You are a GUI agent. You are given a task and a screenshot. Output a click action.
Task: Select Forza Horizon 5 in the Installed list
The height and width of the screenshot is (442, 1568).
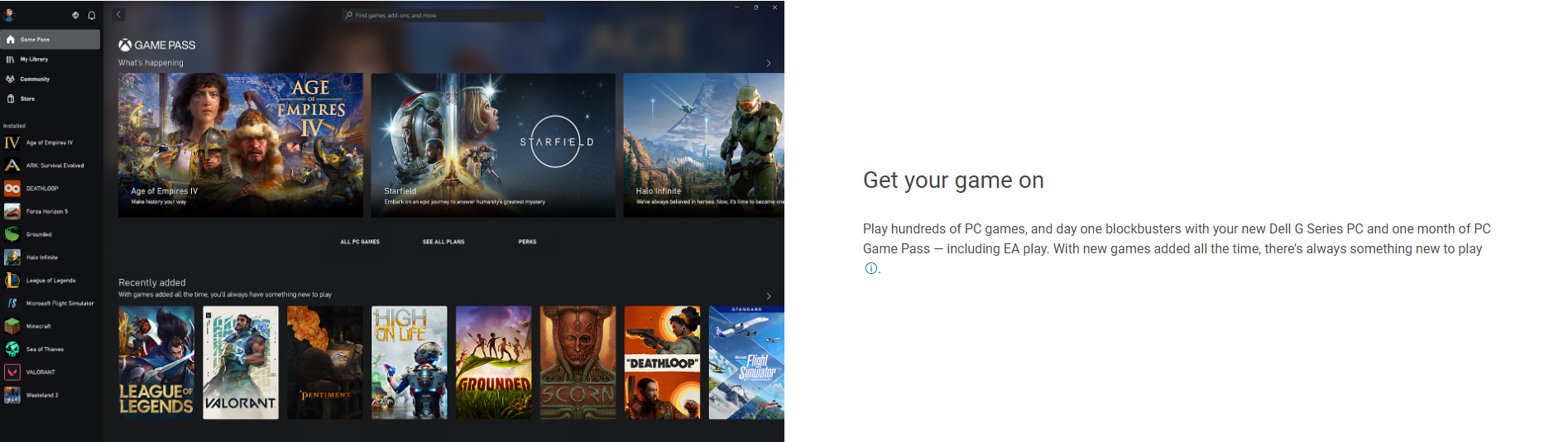tap(50, 211)
